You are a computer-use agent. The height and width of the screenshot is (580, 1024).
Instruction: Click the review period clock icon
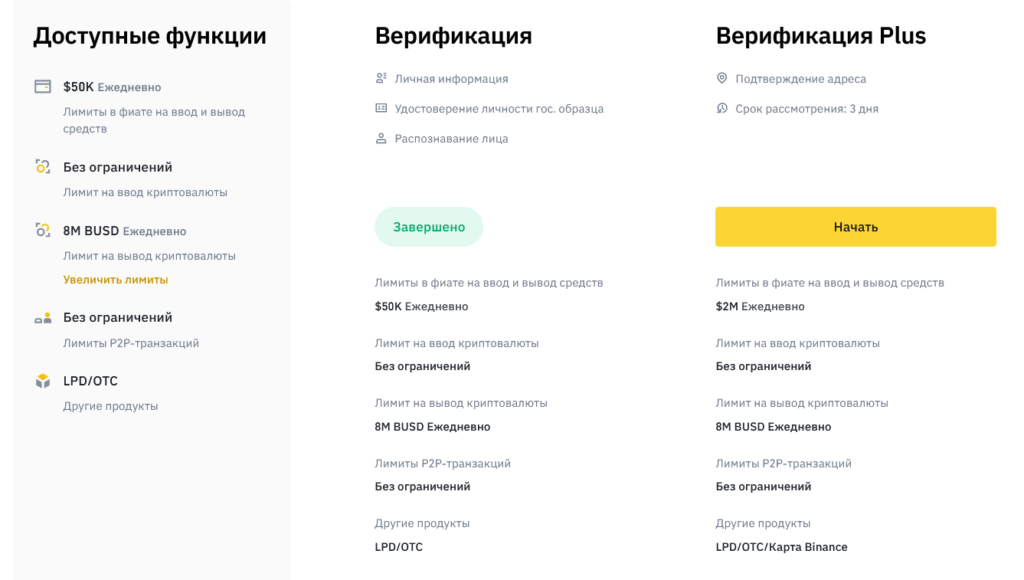pos(722,108)
